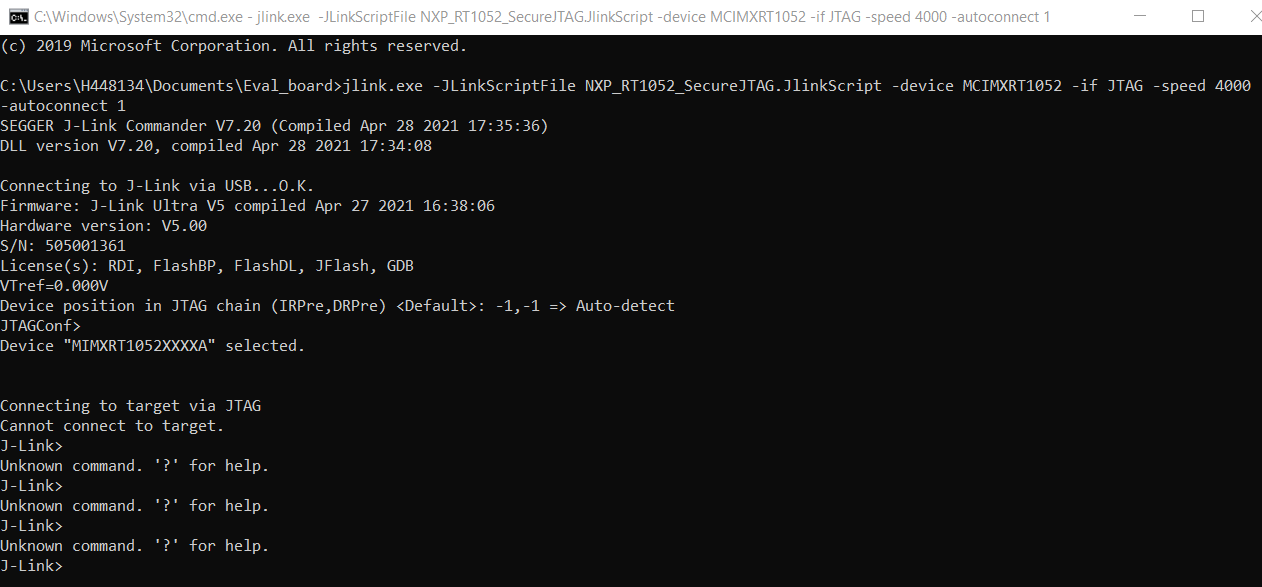Click the active J-Link> prompt line
The width and height of the screenshot is (1262, 587).
point(31,565)
